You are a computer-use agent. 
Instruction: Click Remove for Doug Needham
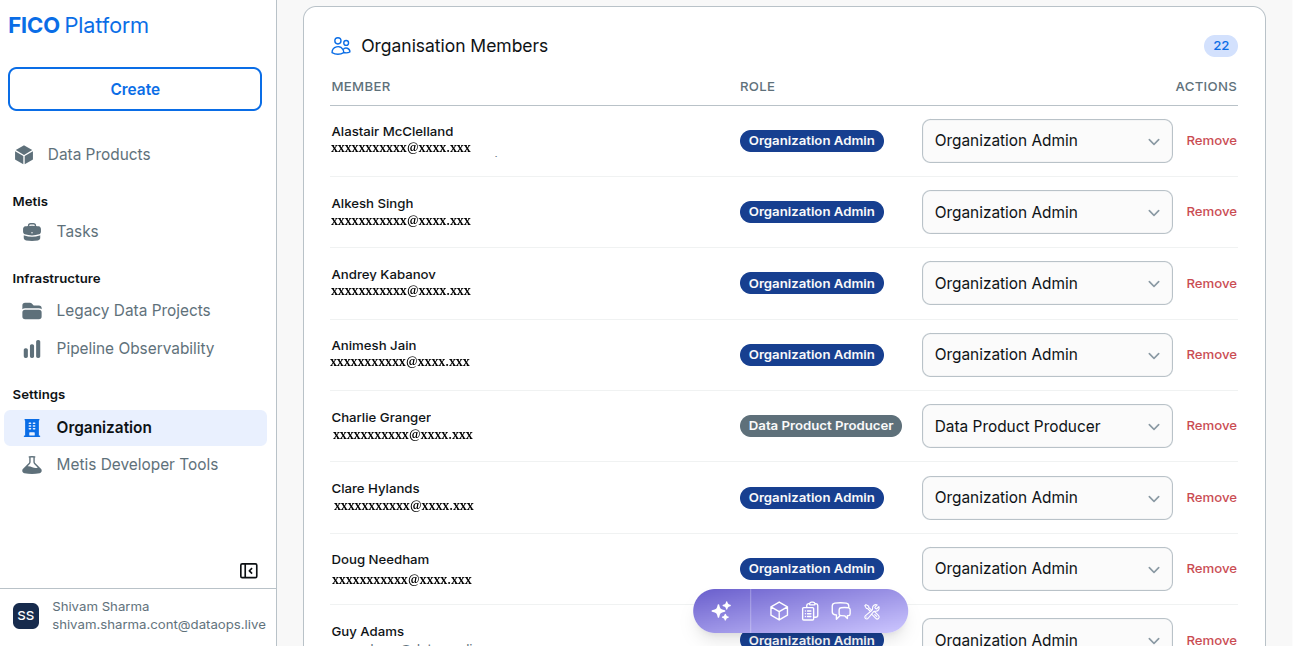(x=1211, y=569)
